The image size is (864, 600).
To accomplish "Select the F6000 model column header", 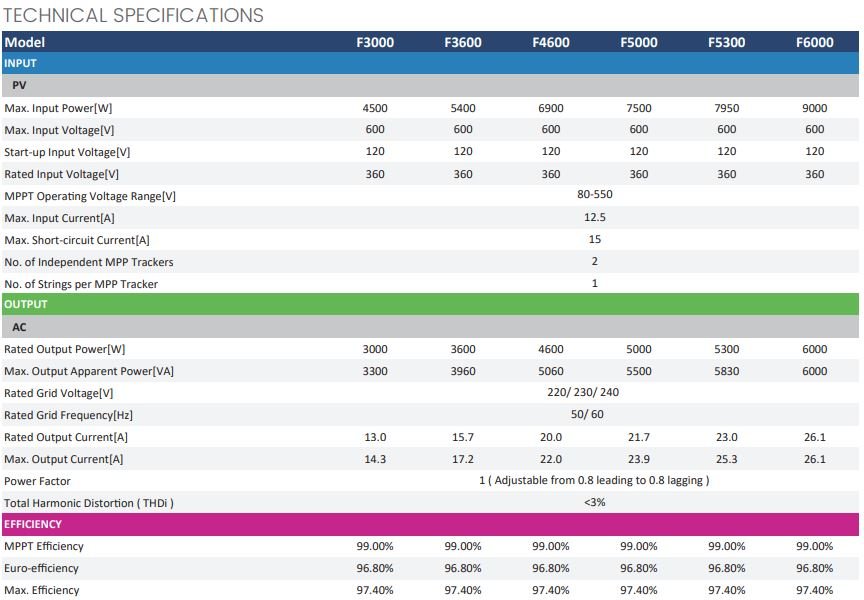I will point(814,42).
